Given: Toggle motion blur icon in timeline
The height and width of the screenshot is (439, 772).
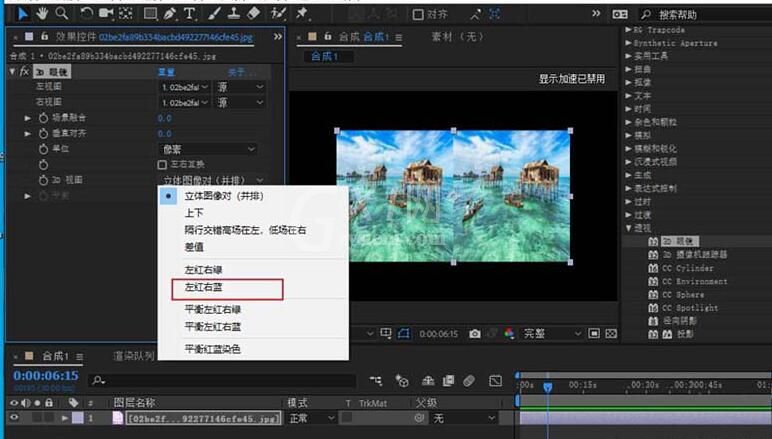Looking at the screenshot, I should [469, 380].
